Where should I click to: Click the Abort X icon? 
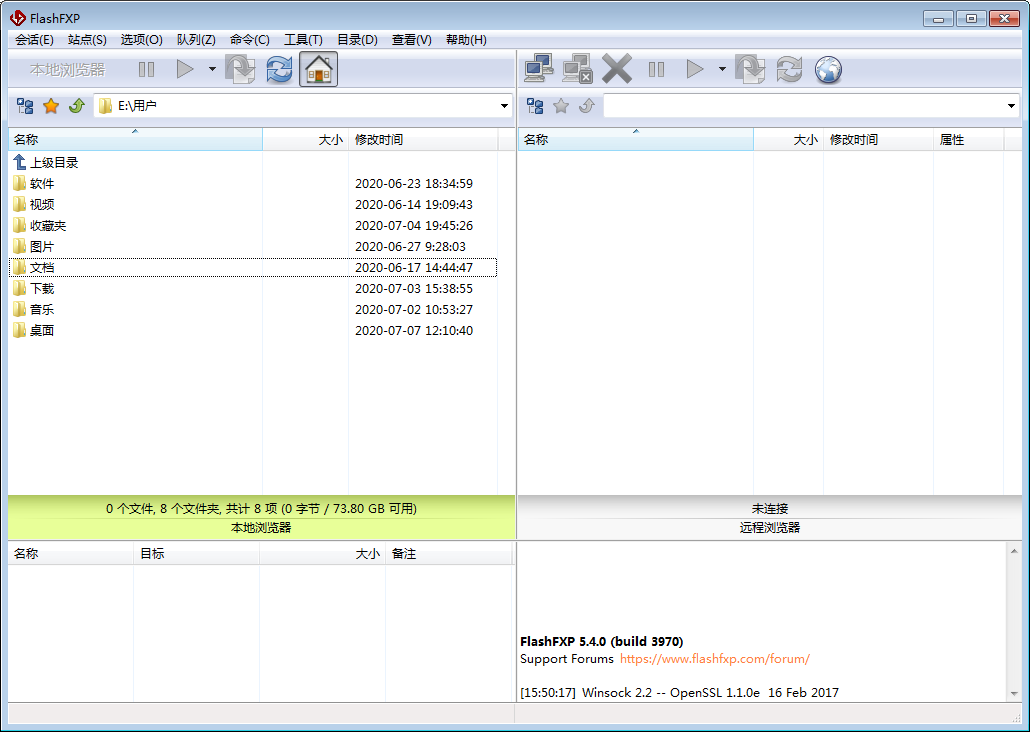[x=617, y=69]
